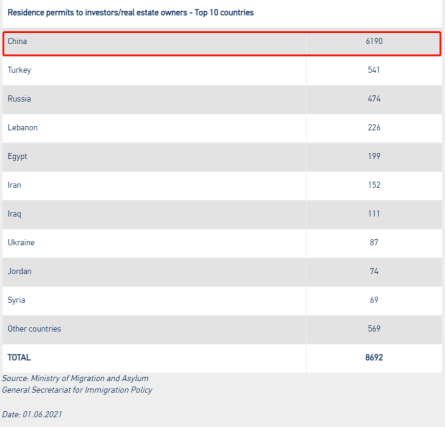
Task: Click the Iran row label
Action: [x=14, y=185]
